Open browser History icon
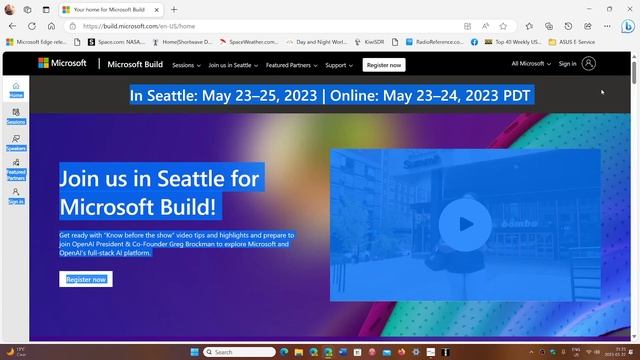640x360 pixels. [x=568, y=26]
